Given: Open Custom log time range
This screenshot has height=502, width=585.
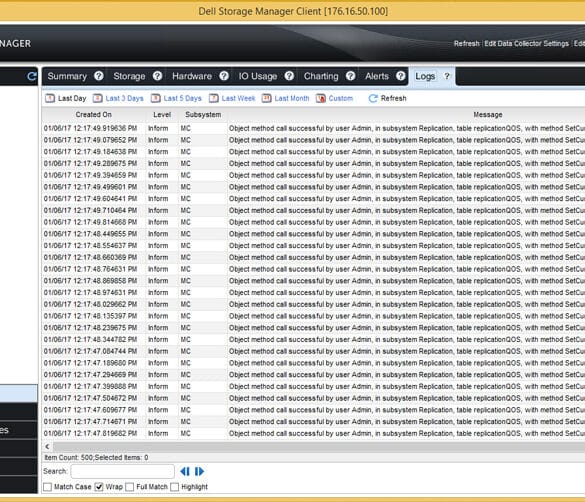Looking at the screenshot, I should pos(341,98).
